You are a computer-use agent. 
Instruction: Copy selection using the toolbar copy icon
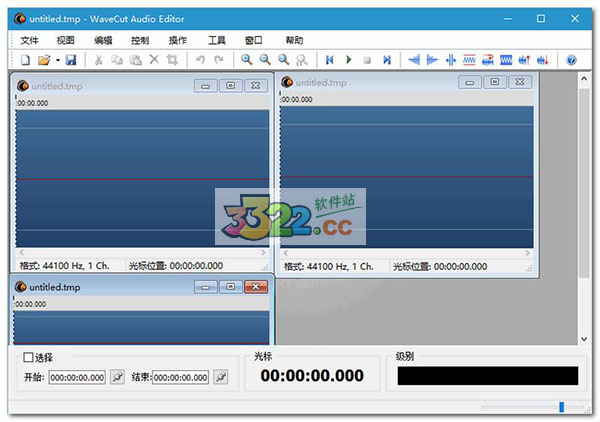[117, 60]
